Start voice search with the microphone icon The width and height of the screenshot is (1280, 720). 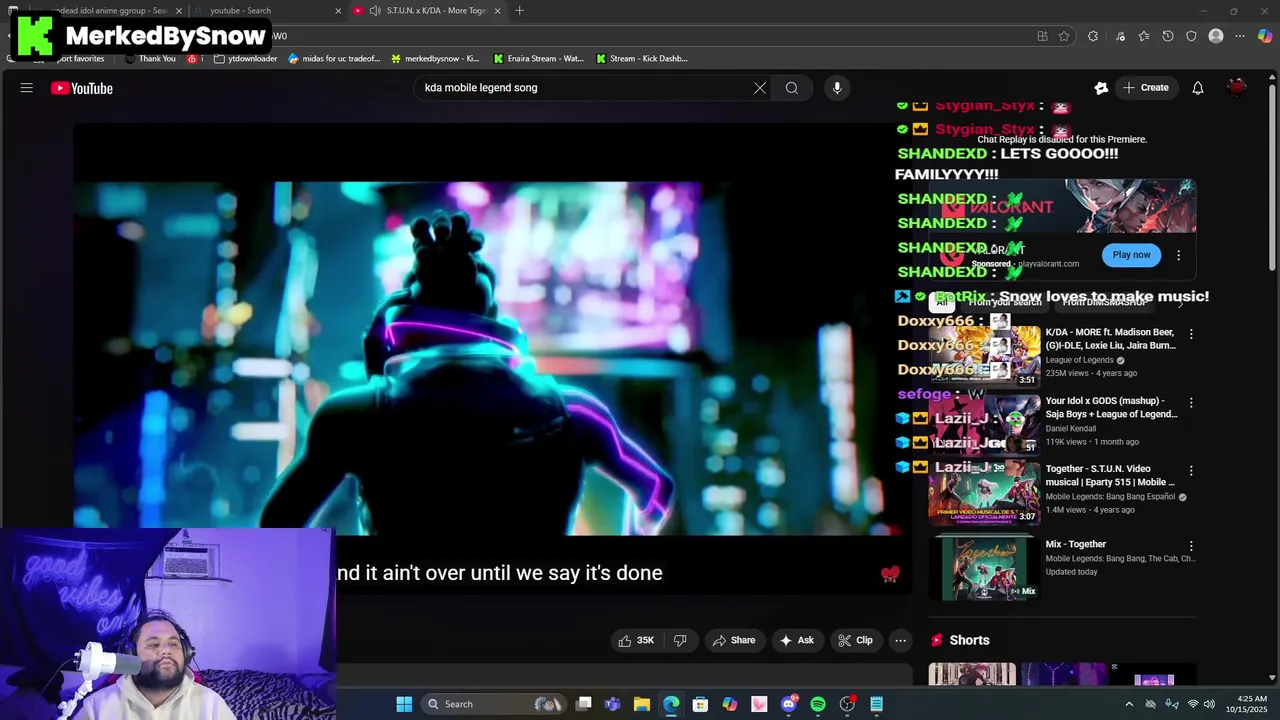click(x=837, y=88)
